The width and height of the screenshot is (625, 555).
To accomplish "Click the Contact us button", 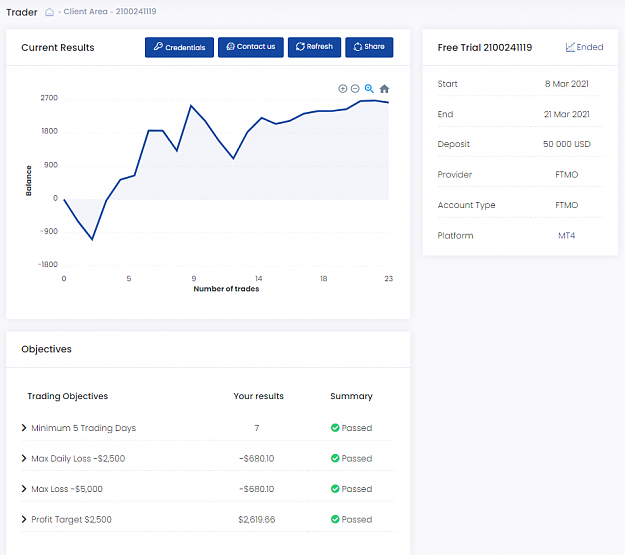I will [251, 47].
